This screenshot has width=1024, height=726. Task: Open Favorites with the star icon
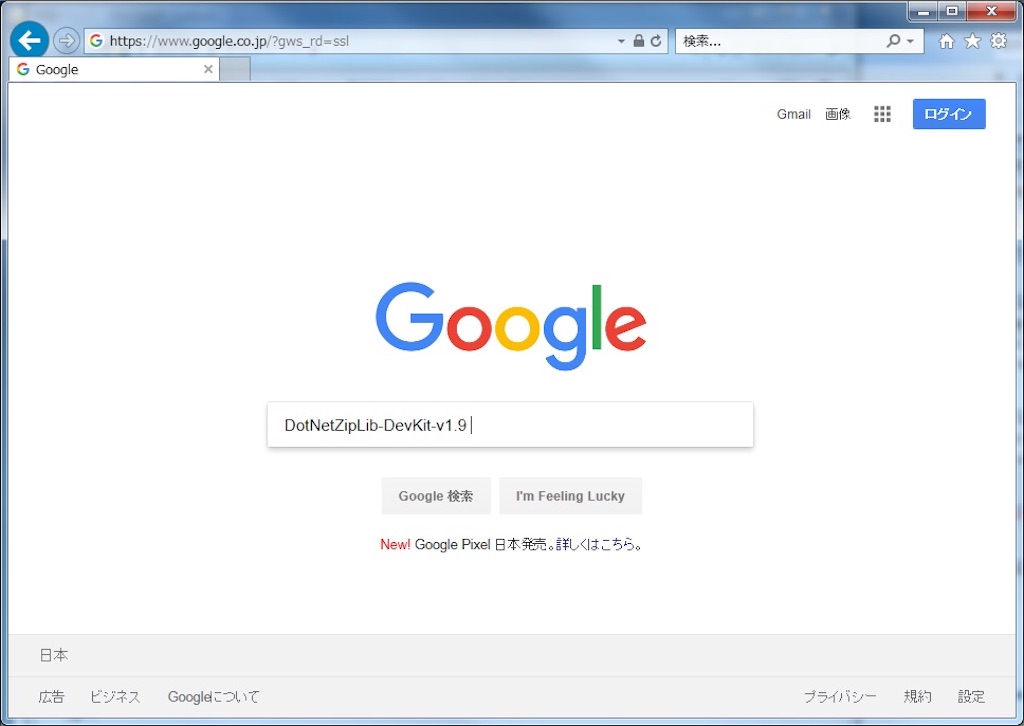972,41
